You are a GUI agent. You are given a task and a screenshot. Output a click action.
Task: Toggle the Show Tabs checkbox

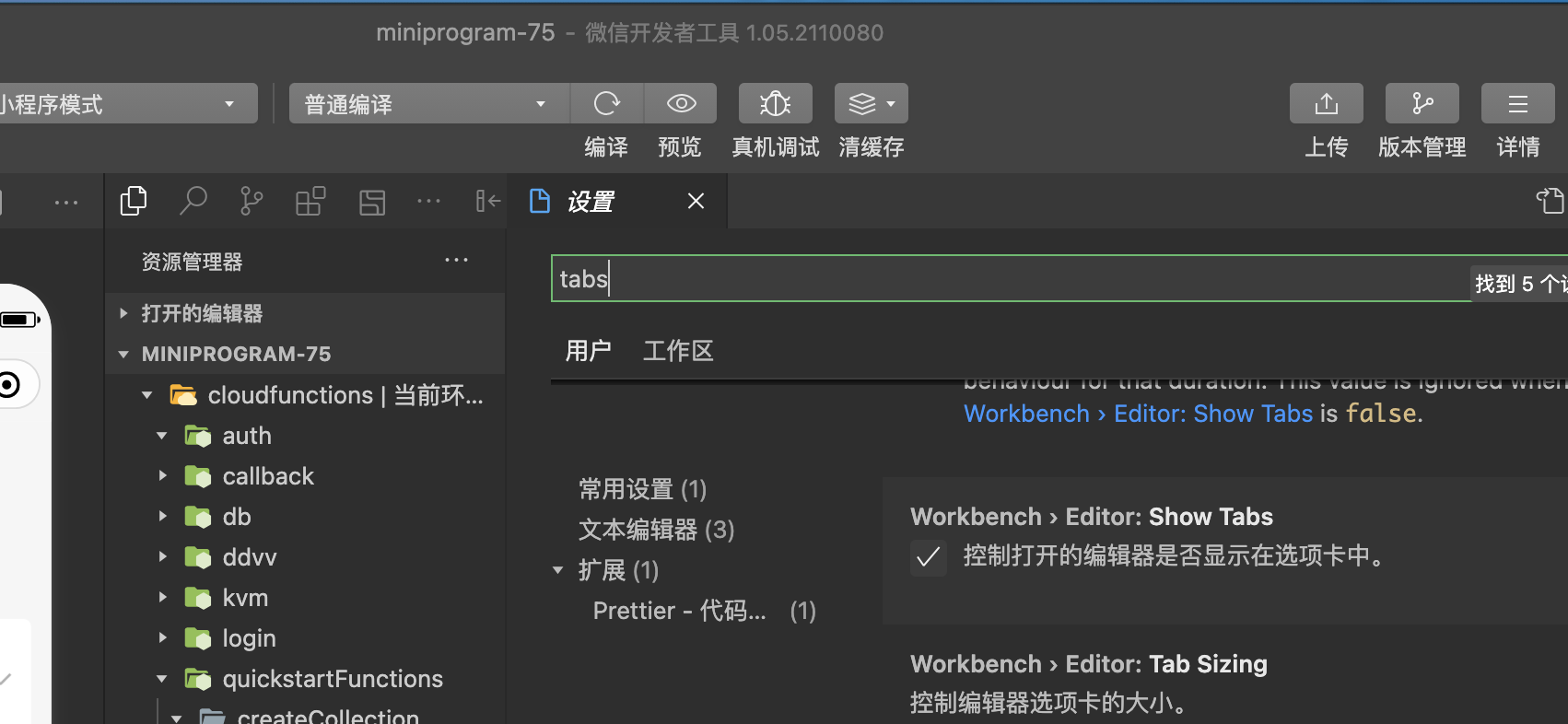point(929,557)
